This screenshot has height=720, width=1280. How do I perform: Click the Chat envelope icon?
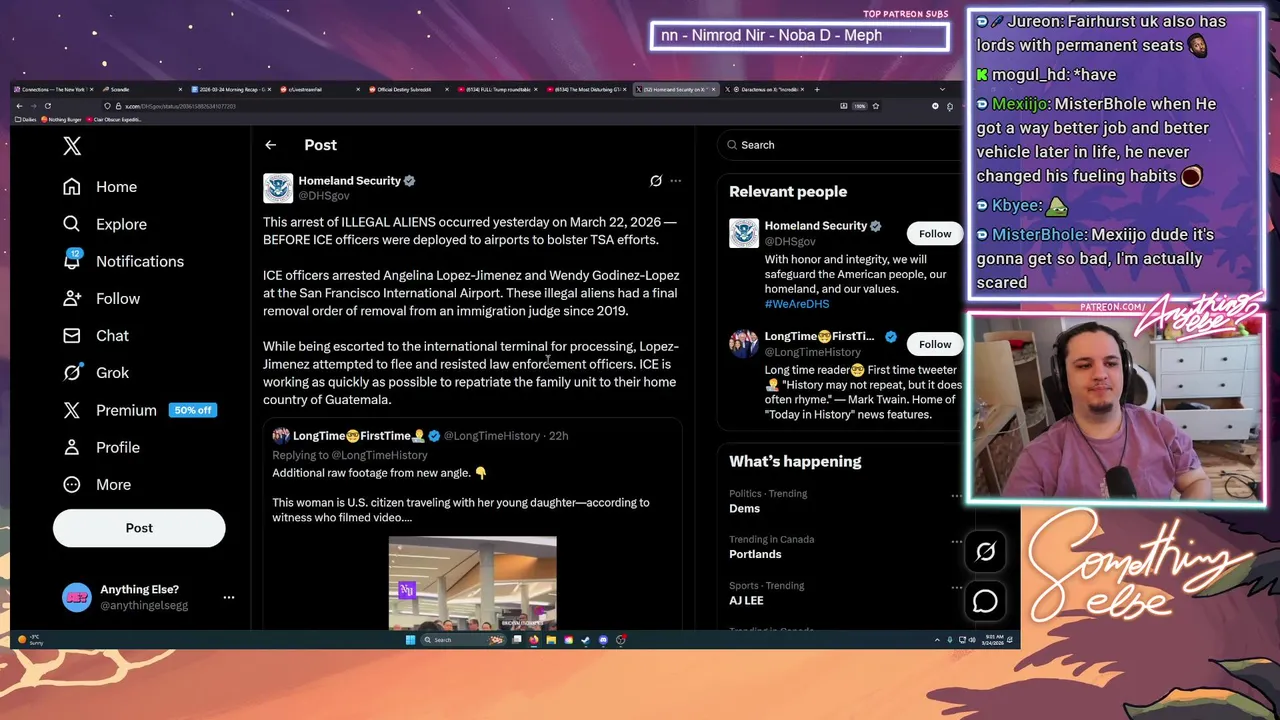[72, 335]
